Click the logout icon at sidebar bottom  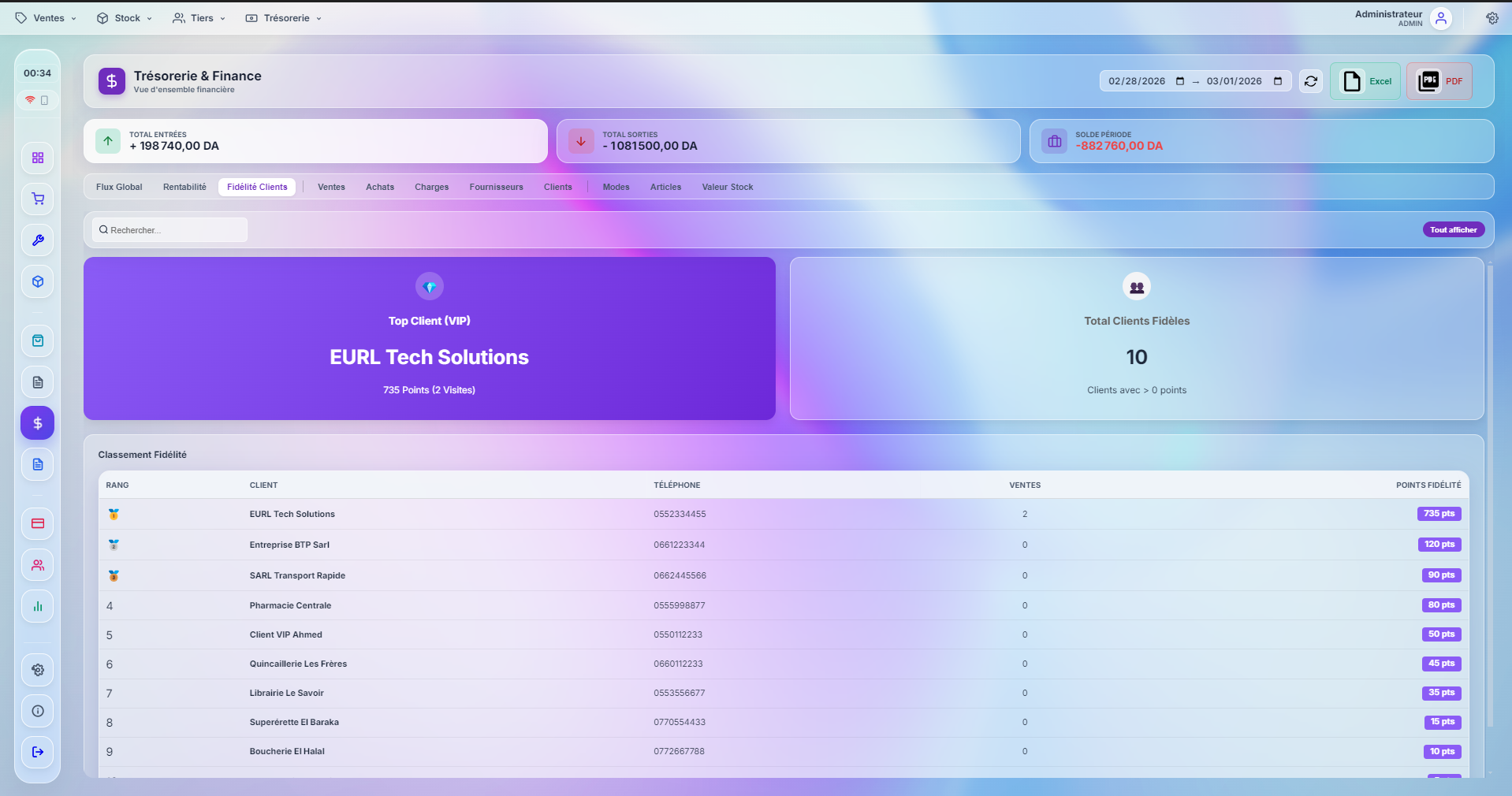[x=36, y=752]
